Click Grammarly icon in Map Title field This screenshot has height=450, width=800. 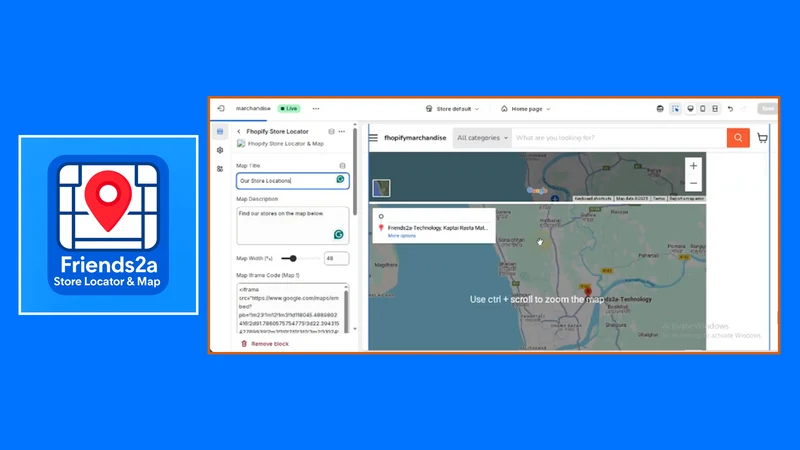click(x=340, y=180)
